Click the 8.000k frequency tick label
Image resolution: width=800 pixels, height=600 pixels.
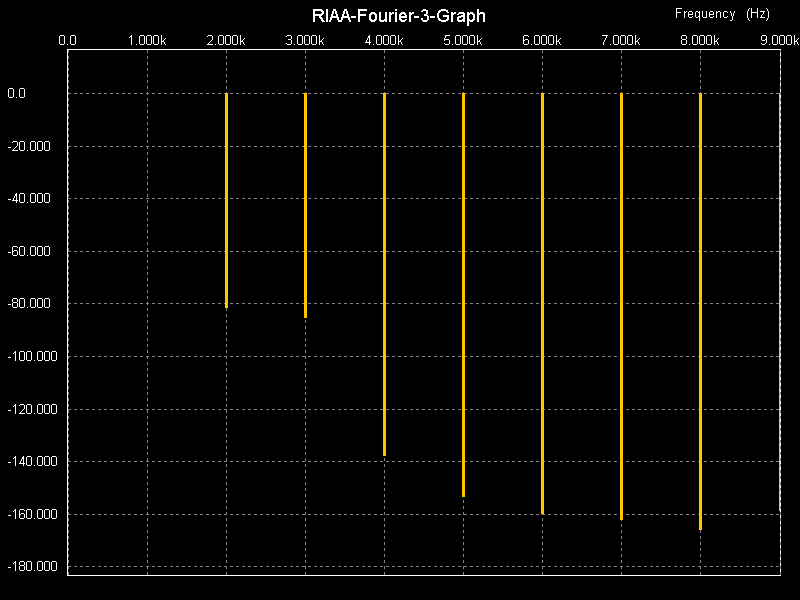[700, 40]
